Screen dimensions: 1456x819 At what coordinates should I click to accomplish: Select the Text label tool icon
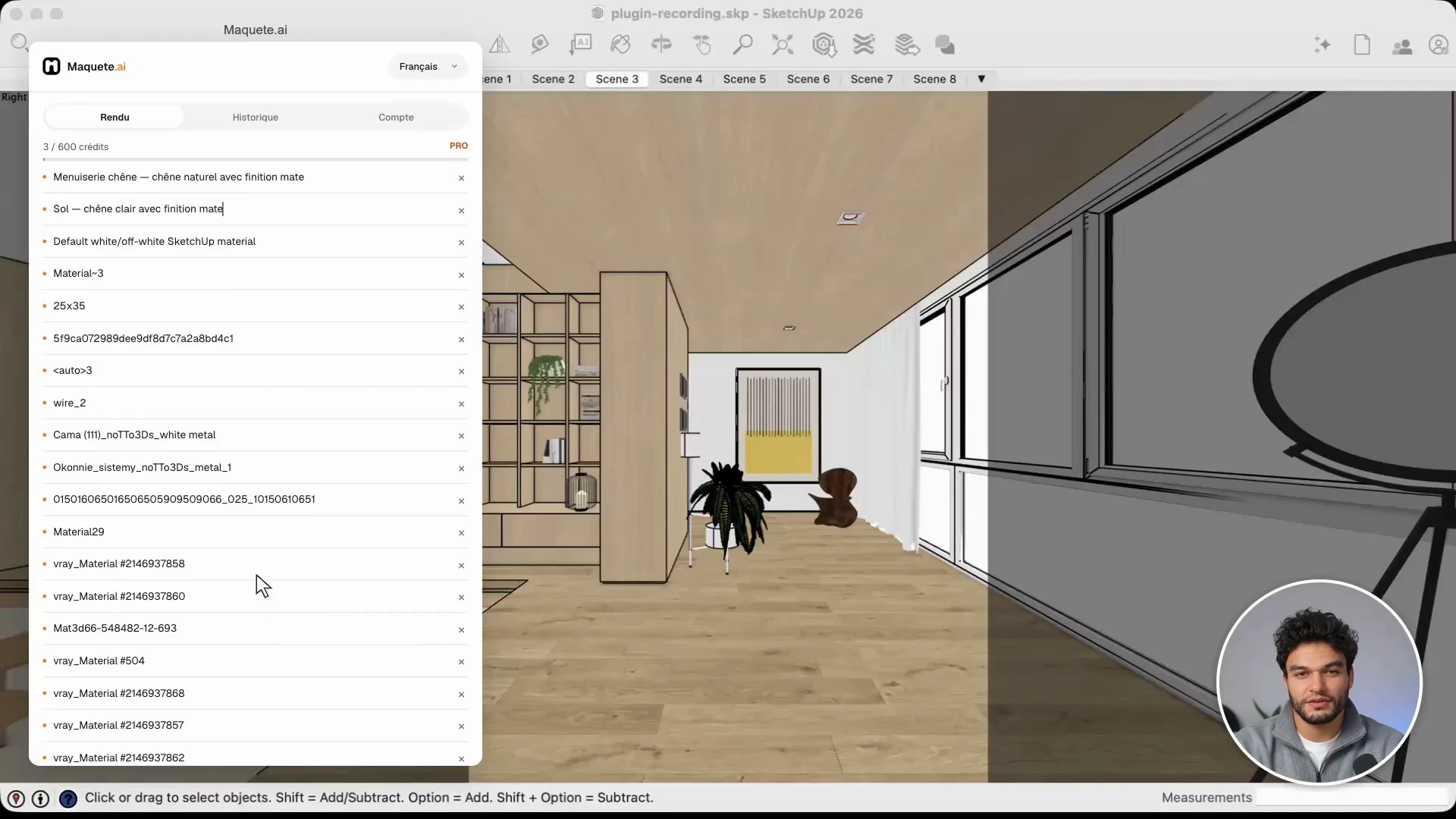pos(580,45)
